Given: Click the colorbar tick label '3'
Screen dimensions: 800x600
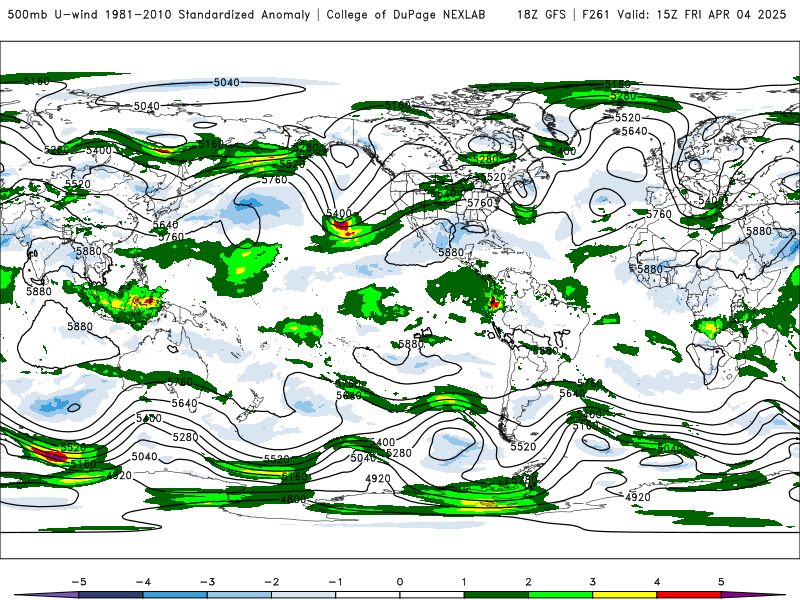Looking at the screenshot, I should pyautogui.click(x=593, y=582).
